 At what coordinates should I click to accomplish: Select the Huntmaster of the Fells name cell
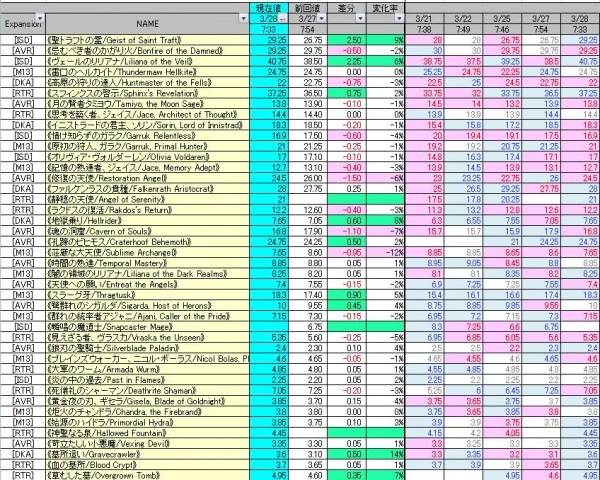(147, 83)
